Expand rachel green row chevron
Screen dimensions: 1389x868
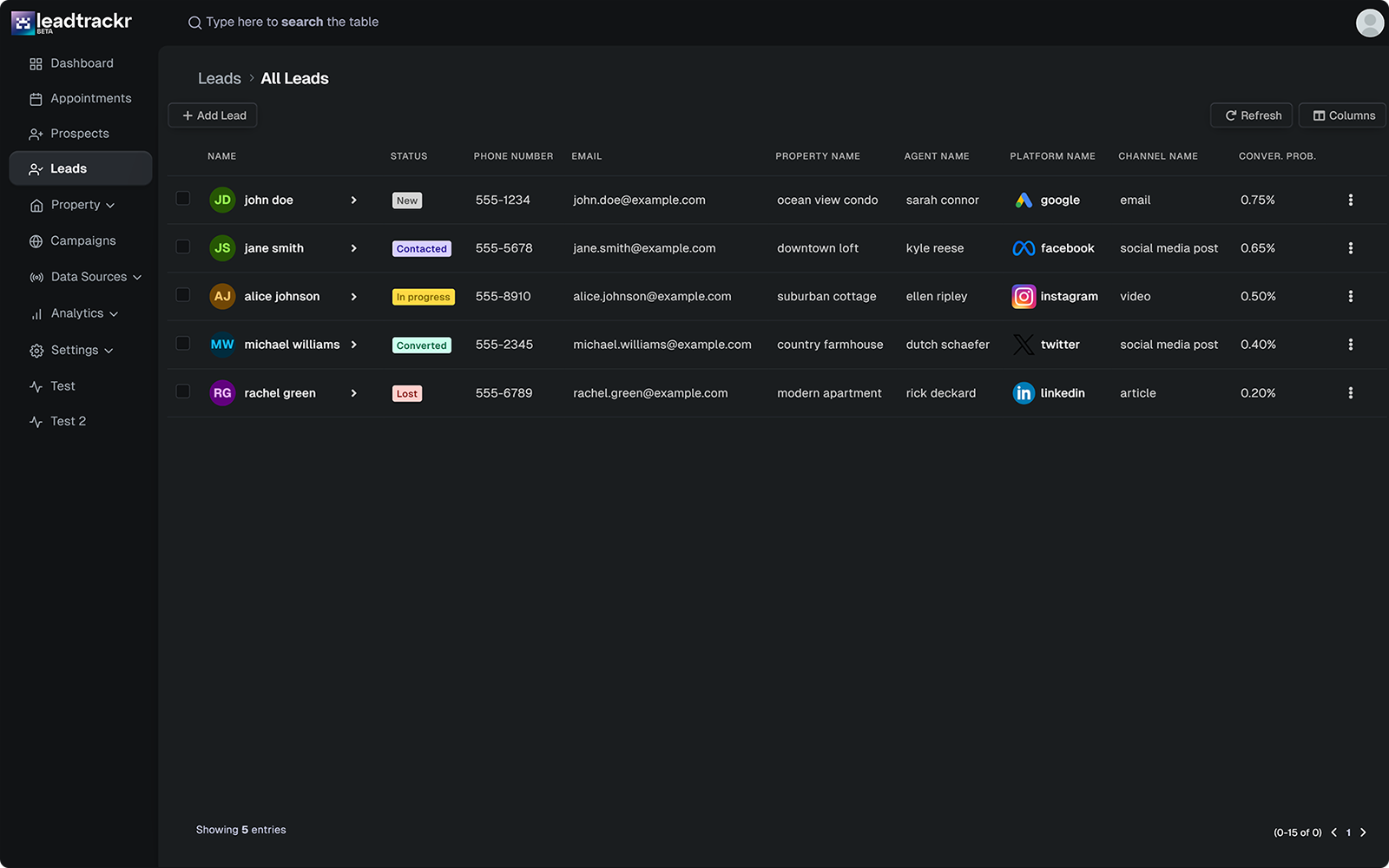[353, 393]
